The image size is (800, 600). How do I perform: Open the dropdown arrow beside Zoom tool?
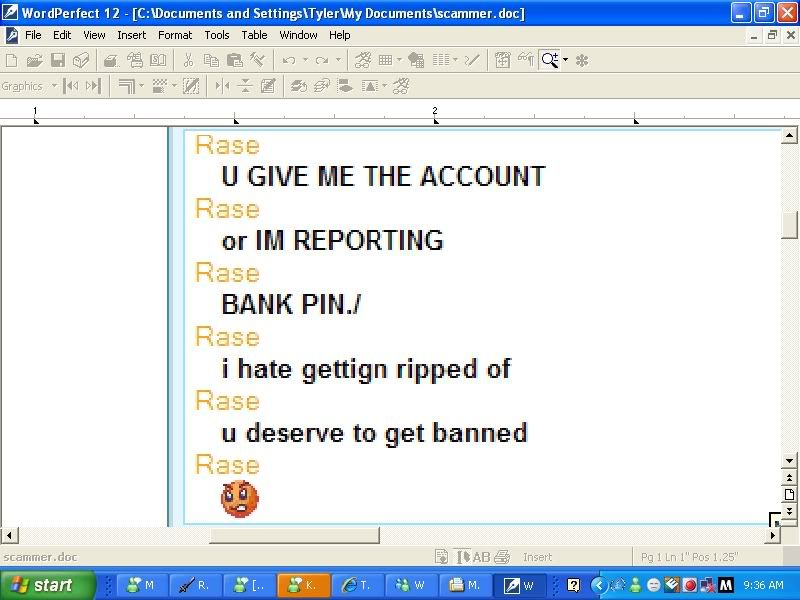tap(565, 61)
